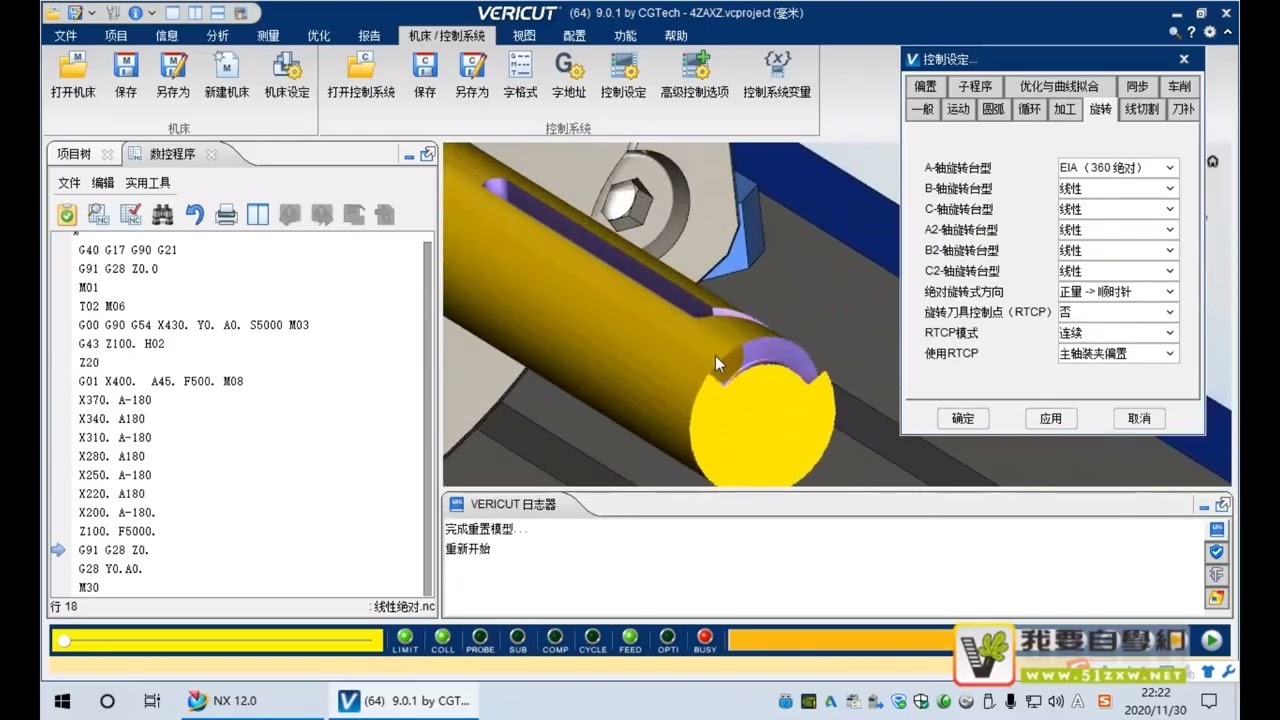Click the binoculars find icon
The width and height of the screenshot is (1280, 720).
point(162,214)
